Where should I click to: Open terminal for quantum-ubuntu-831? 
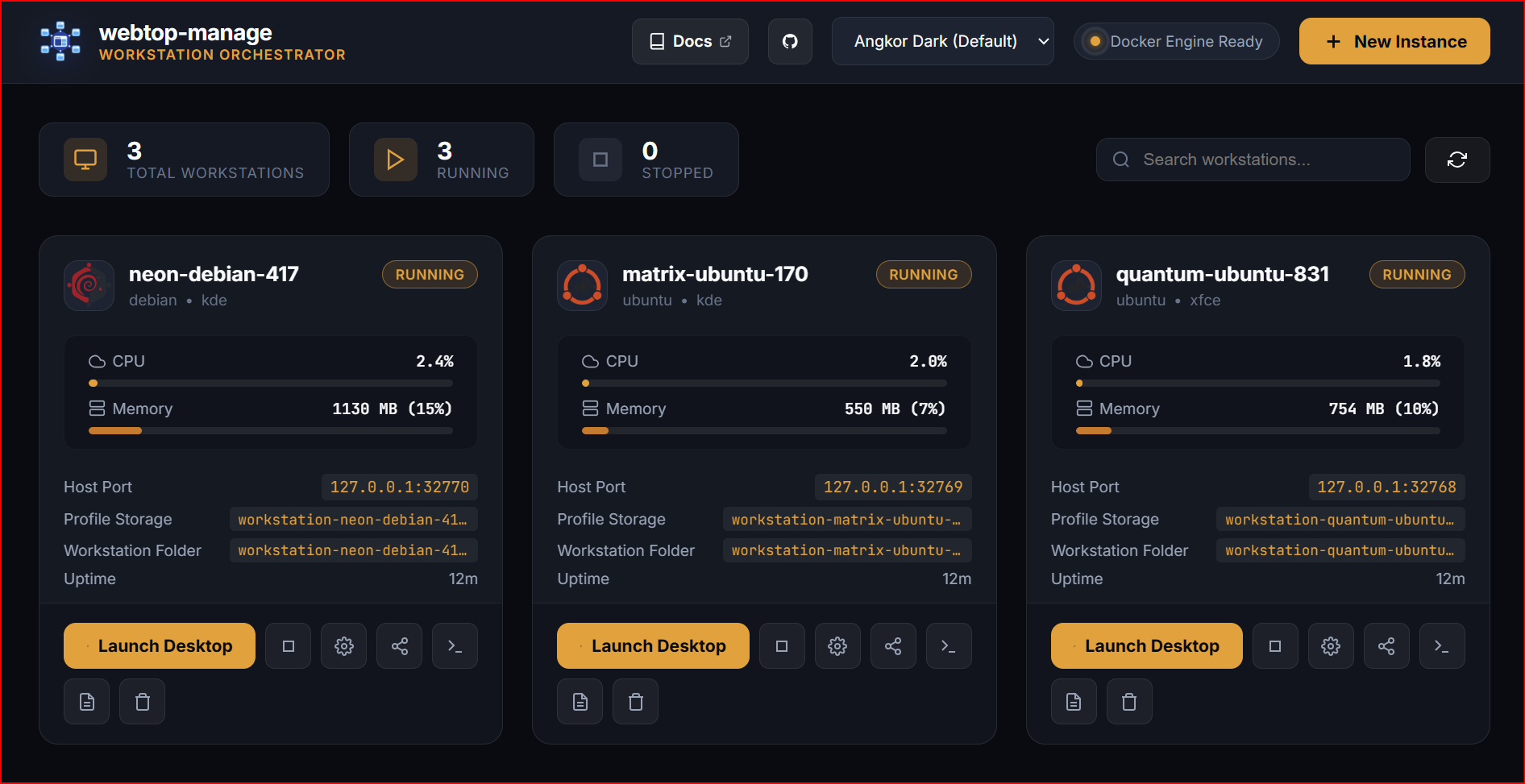pos(1442,646)
